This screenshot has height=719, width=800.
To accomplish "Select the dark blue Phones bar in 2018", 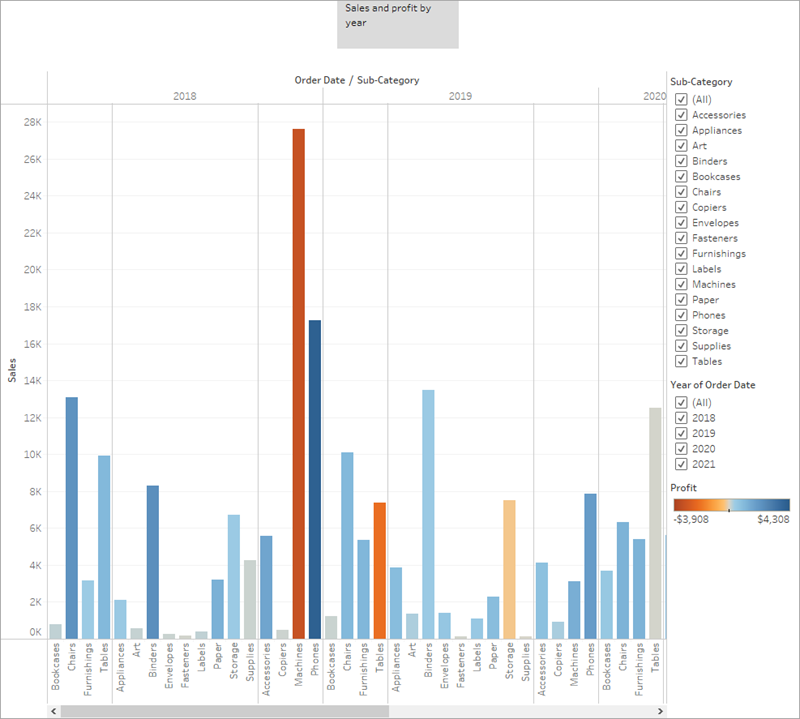I will click(x=314, y=478).
